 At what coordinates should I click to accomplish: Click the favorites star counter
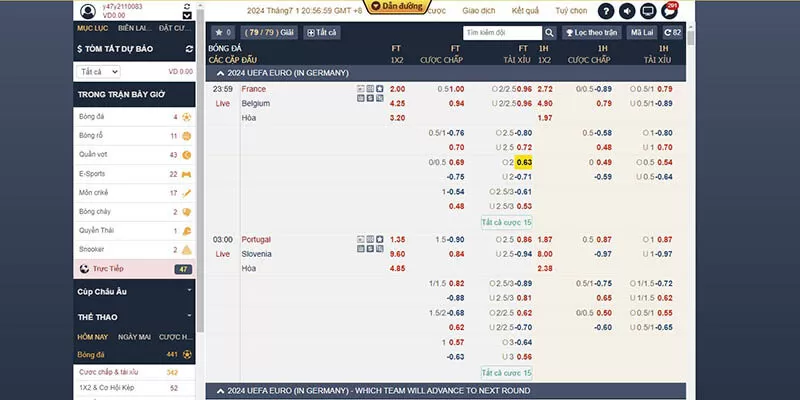pos(223,33)
